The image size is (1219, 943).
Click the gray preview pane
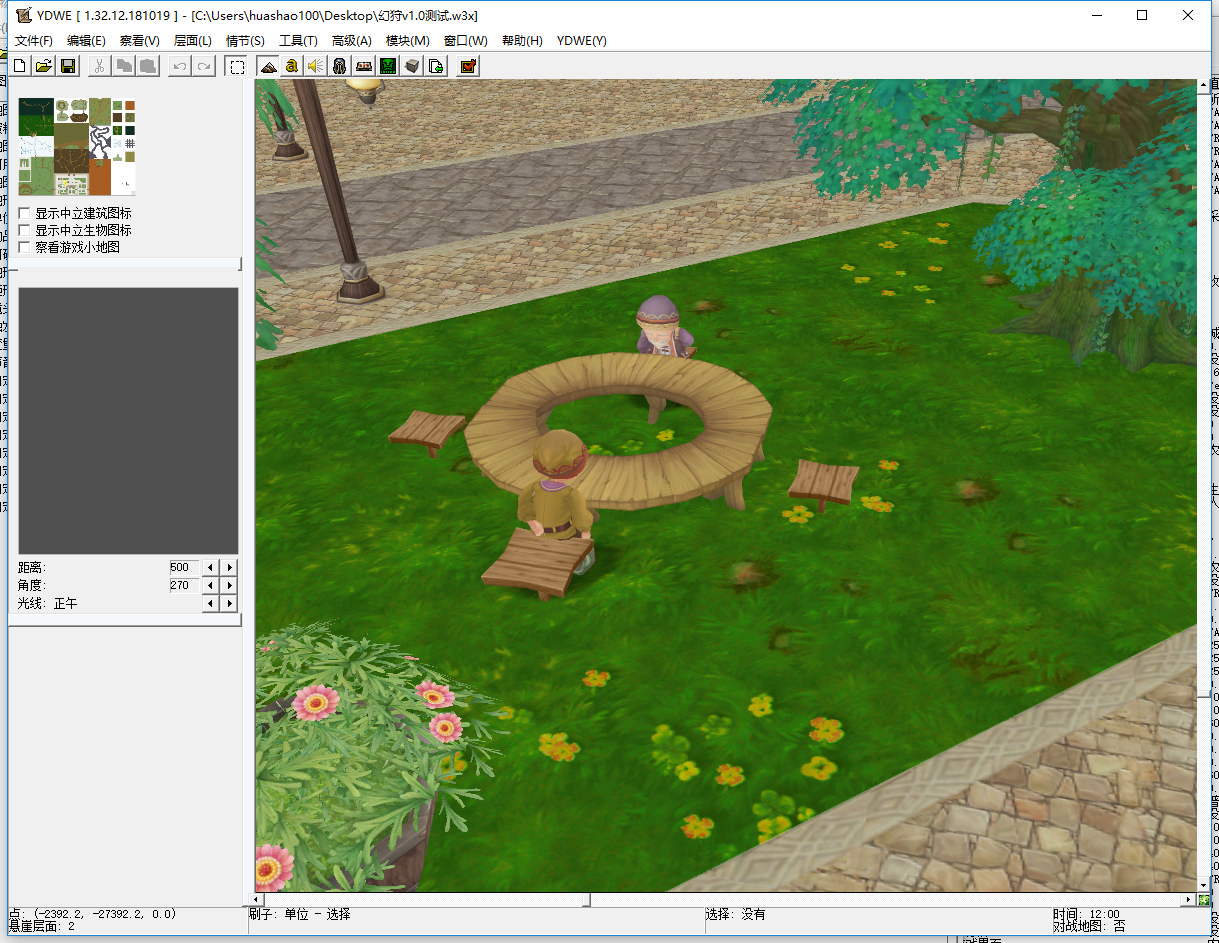[128, 421]
